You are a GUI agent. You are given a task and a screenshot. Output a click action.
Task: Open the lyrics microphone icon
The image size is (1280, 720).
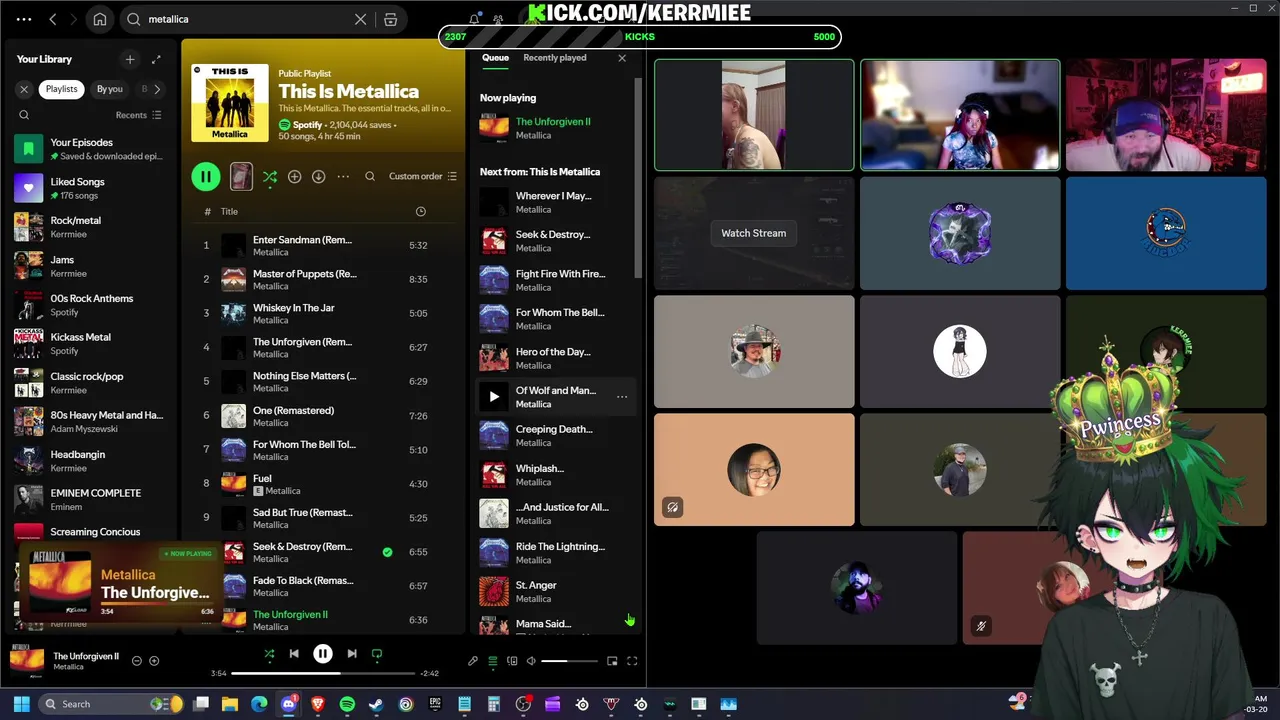(x=473, y=661)
